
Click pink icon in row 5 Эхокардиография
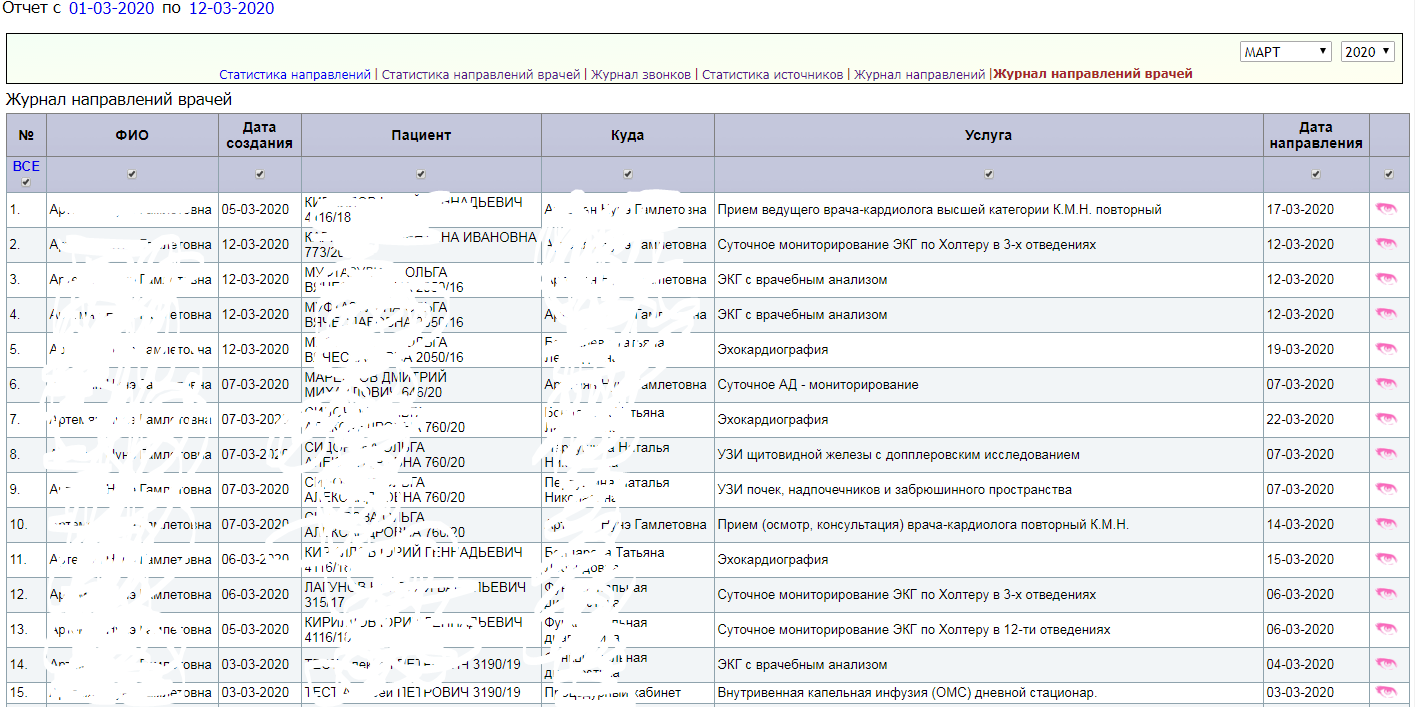pos(1385,350)
